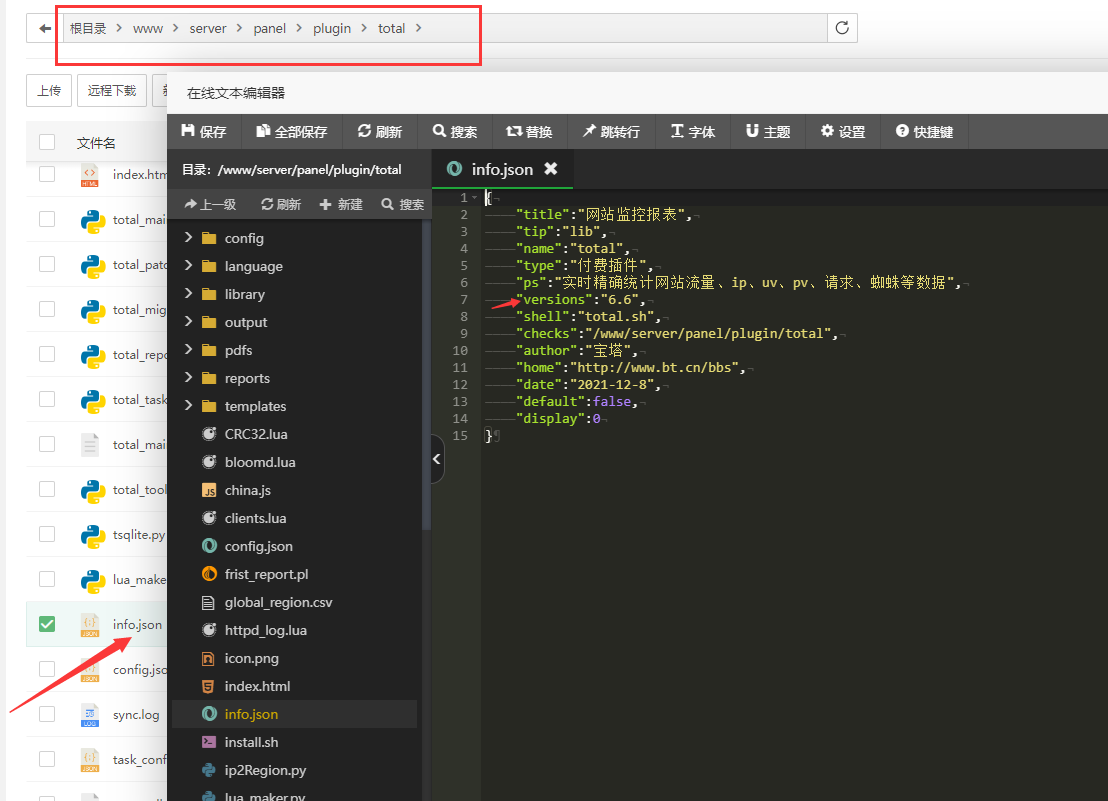
Task: Expand the language folder
Action: 188,266
